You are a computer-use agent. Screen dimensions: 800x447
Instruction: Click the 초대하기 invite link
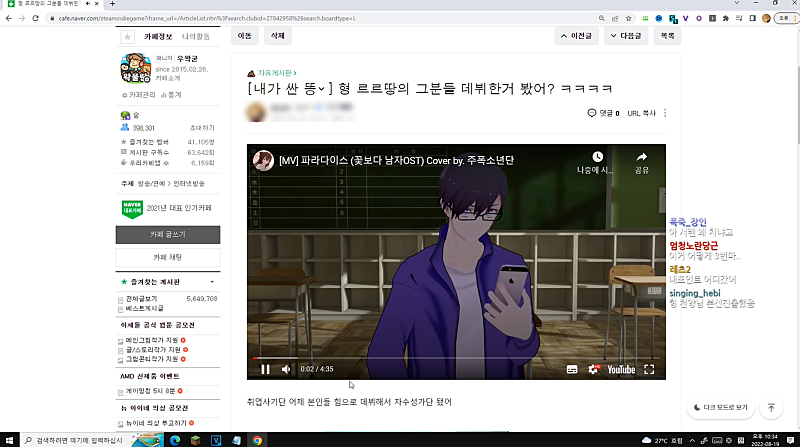[202, 128]
